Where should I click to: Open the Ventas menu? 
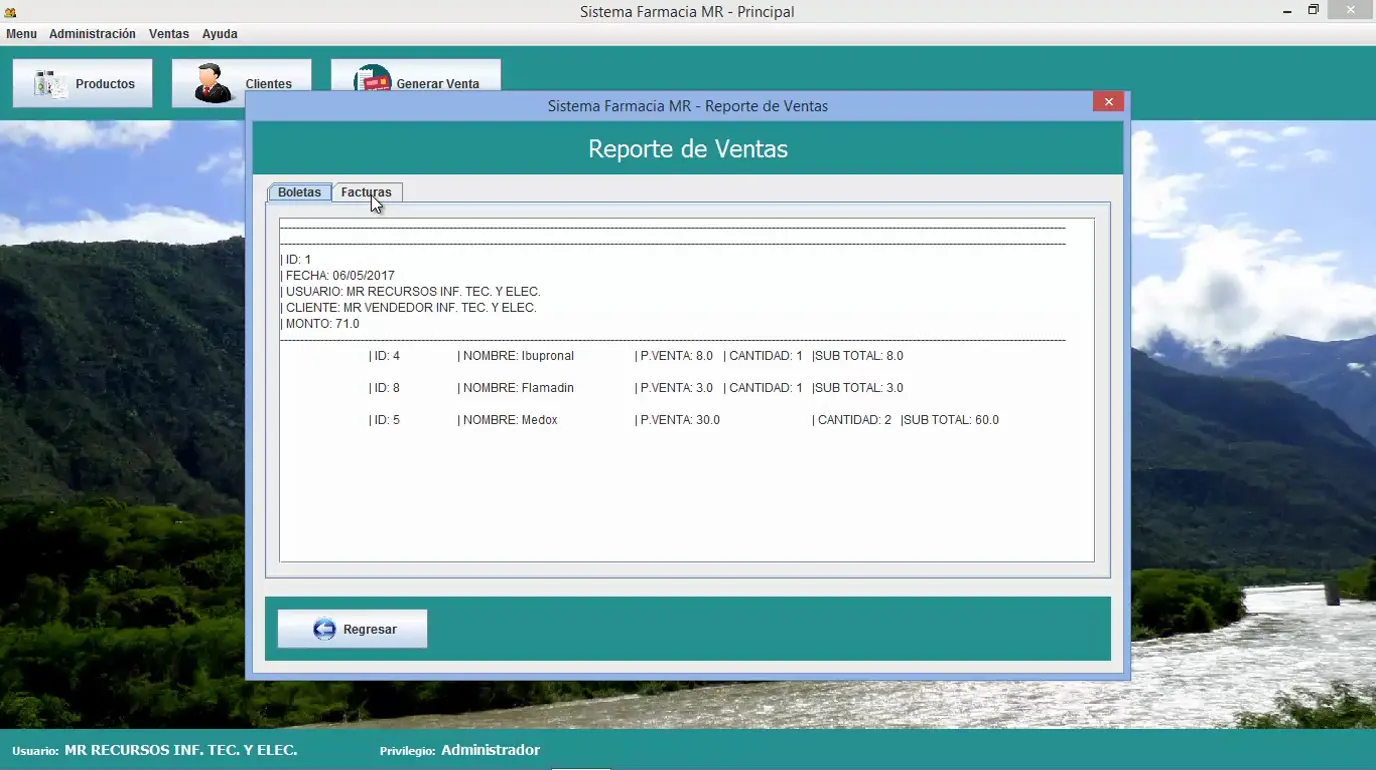(x=168, y=33)
